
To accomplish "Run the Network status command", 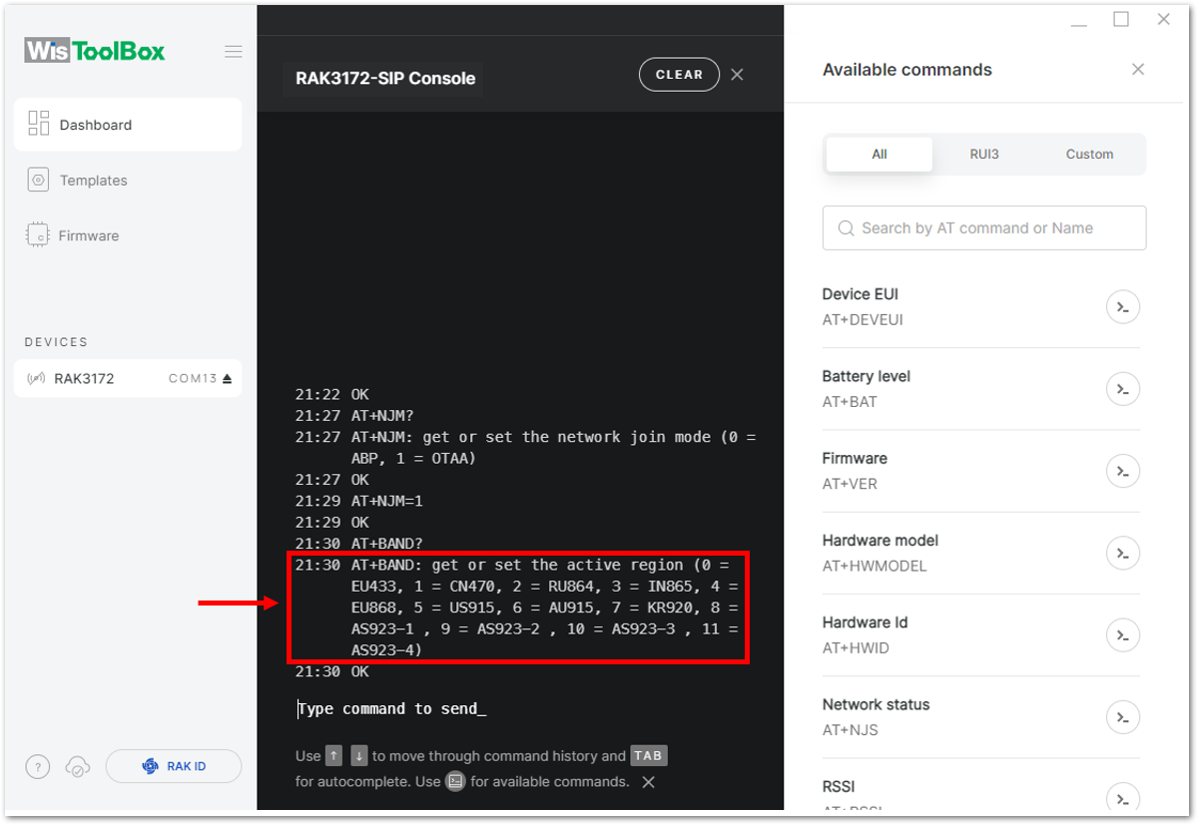I will click(x=1122, y=717).
